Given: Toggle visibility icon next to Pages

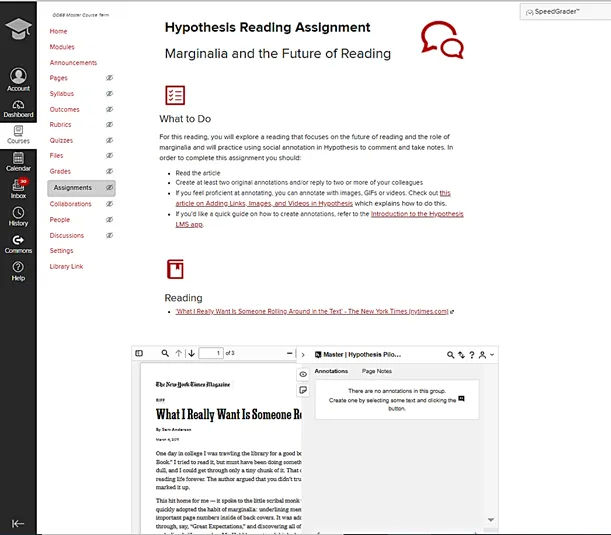Looking at the screenshot, I should click(109, 78).
